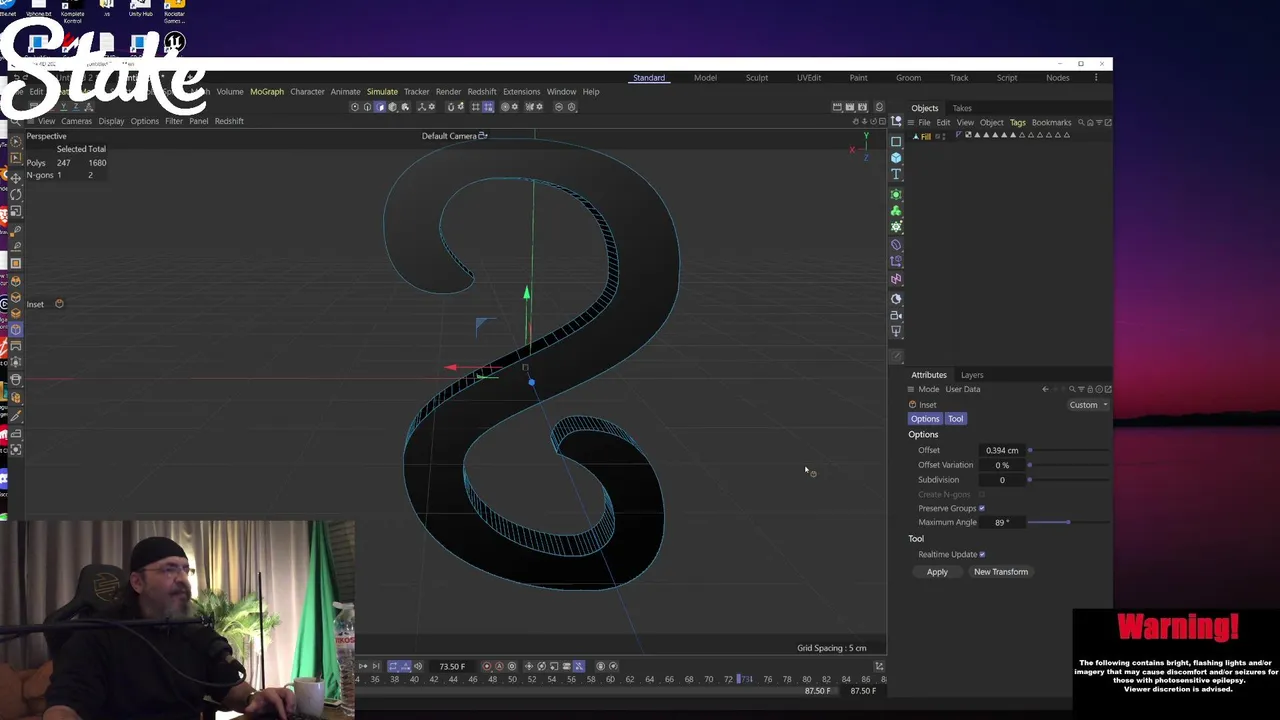Click the Live Selection tool icon
This screenshot has width=1280, height=720.
point(15,141)
